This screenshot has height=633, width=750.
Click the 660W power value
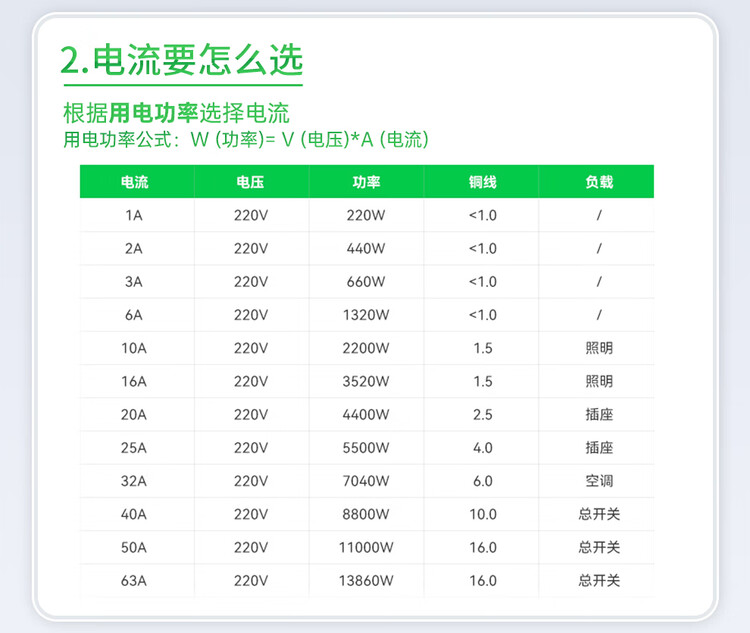[366, 282]
